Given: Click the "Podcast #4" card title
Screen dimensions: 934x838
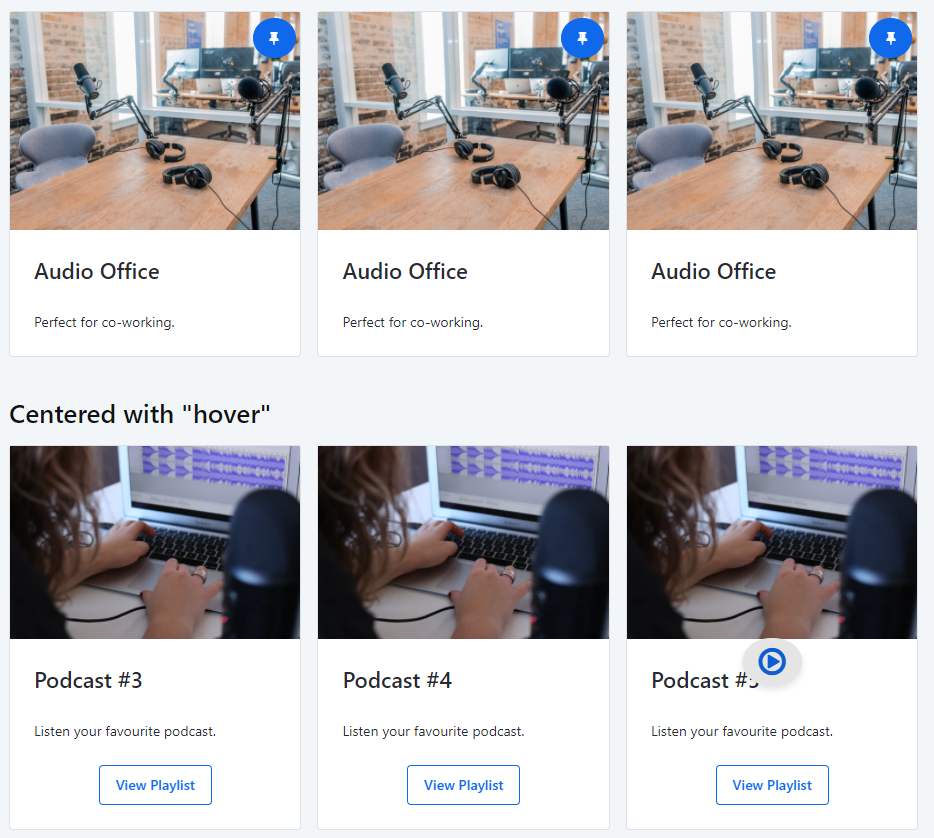Looking at the screenshot, I should tap(397, 680).
